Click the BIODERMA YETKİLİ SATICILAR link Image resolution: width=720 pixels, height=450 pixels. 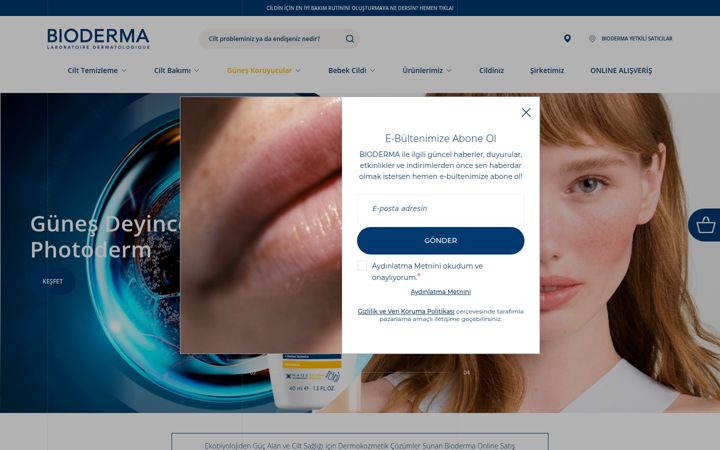(x=636, y=39)
